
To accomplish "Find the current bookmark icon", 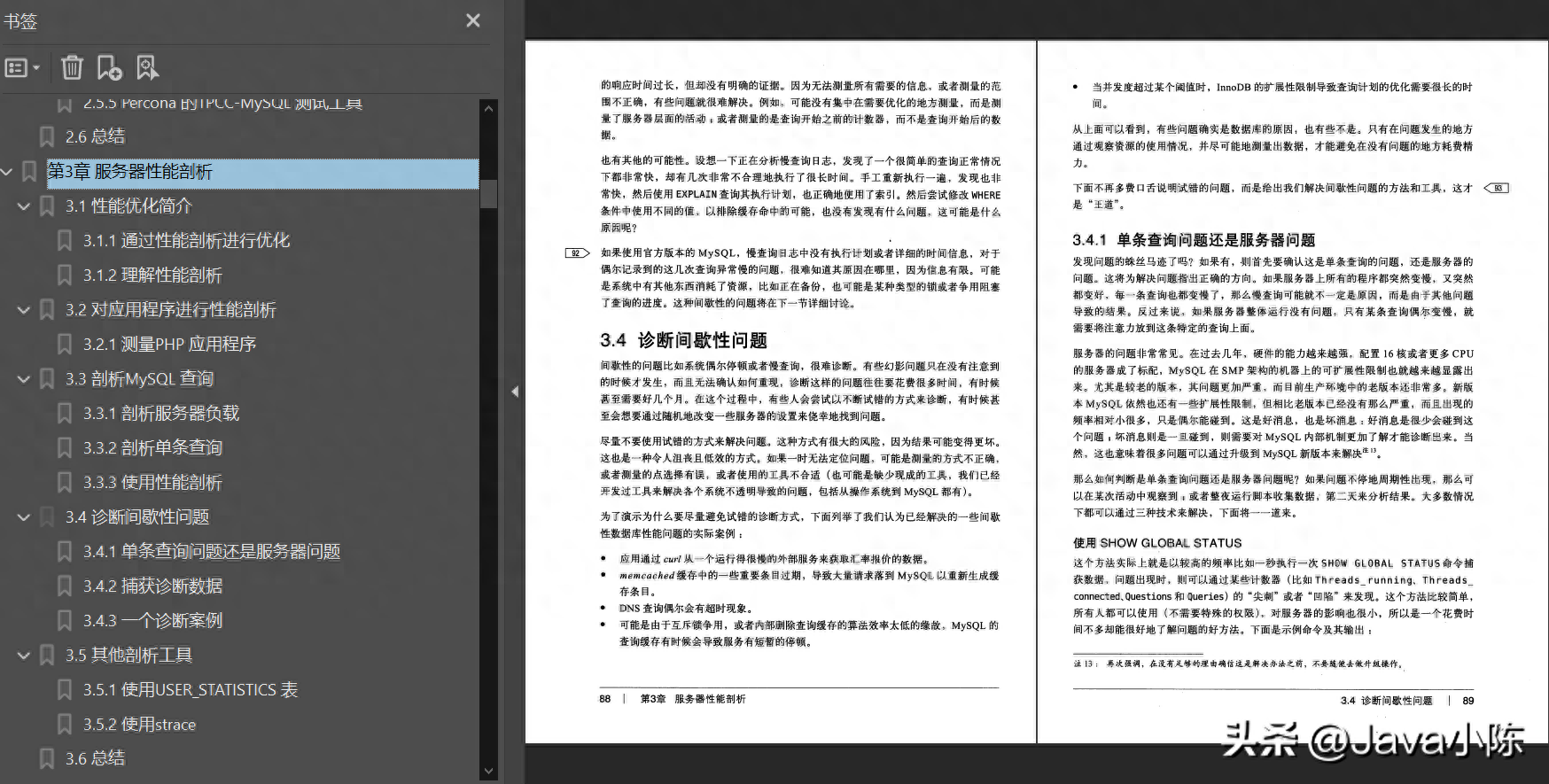I will 147,67.
